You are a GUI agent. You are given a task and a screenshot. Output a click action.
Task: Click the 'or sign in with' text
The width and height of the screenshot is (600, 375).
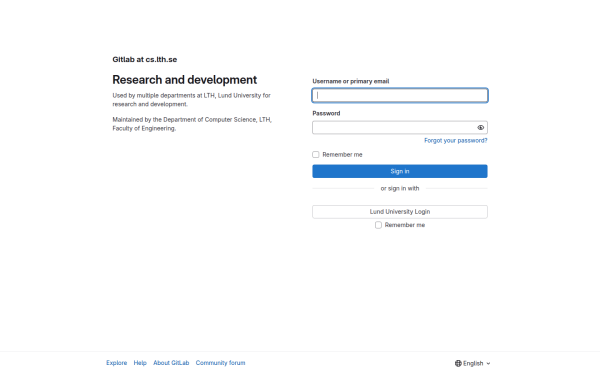click(400, 188)
